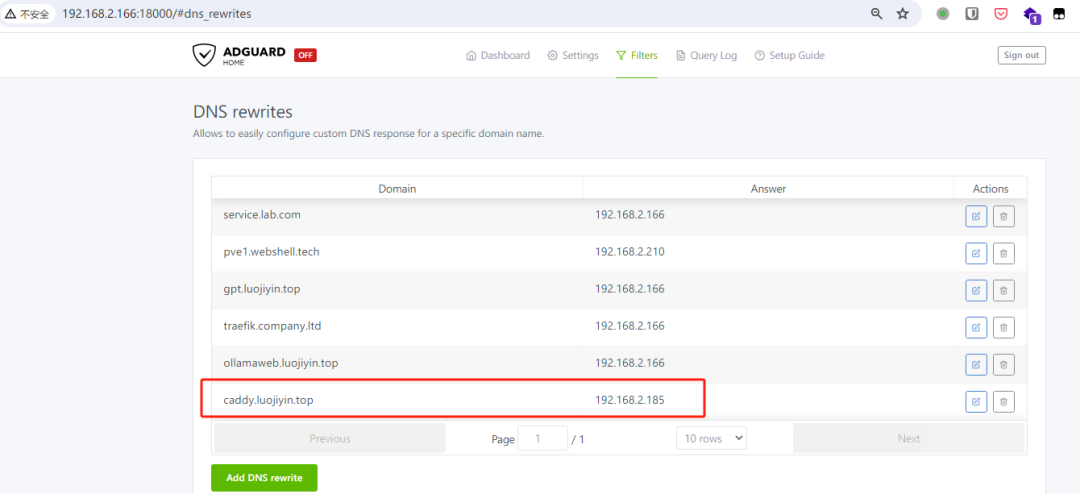Image resolution: width=1080 pixels, height=494 pixels.
Task: Click the Sign out button
Action: [1021, 55]
